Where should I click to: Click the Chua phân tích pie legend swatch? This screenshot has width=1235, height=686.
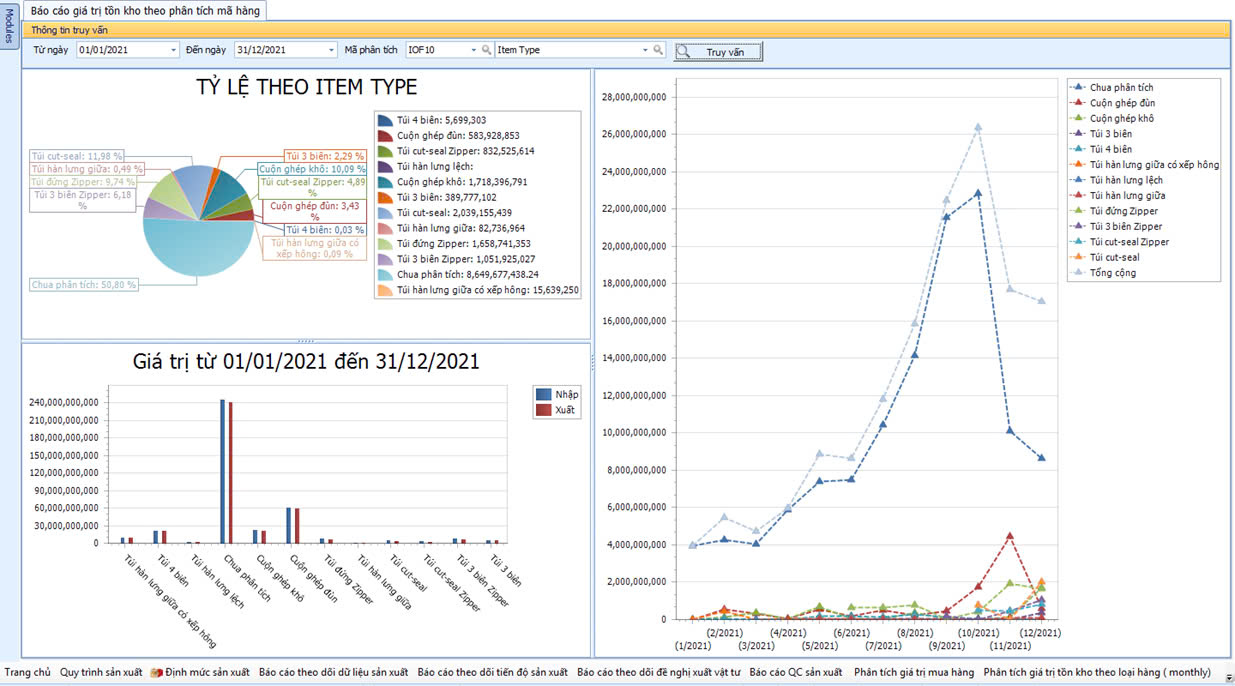[385, 274]
